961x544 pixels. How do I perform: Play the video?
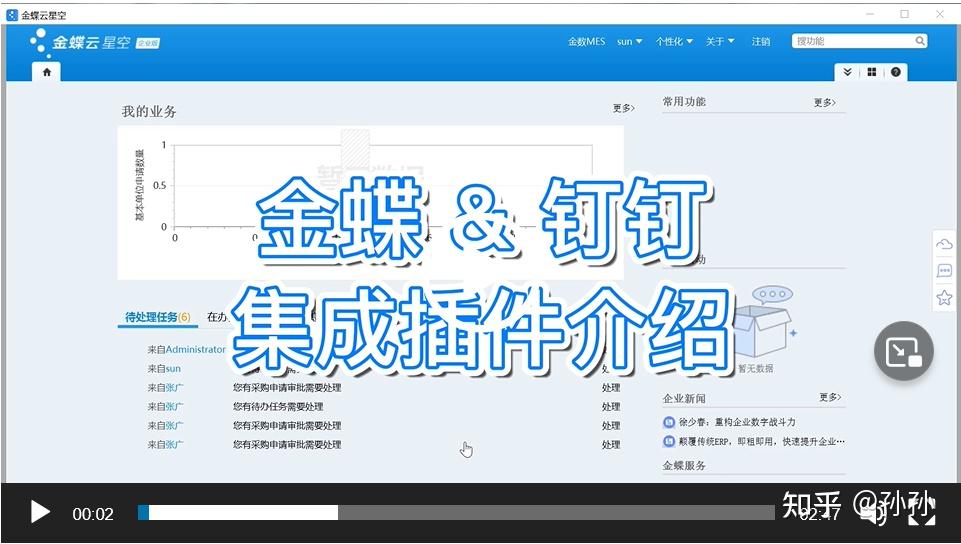[x=40, y=513]
